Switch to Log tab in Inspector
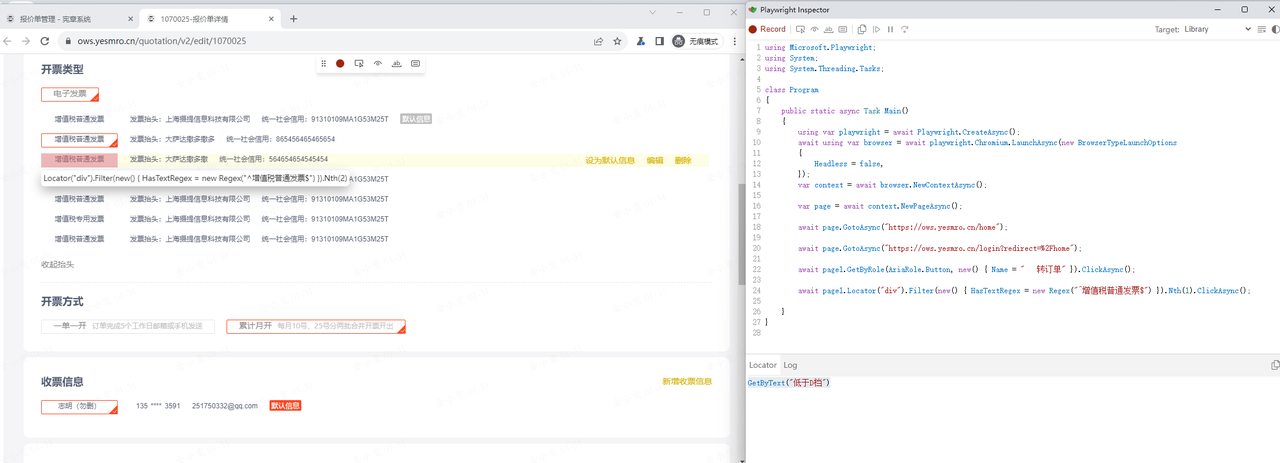This screenshot has height=463, width=1280. pyautogui.click(x=790, y=365)
